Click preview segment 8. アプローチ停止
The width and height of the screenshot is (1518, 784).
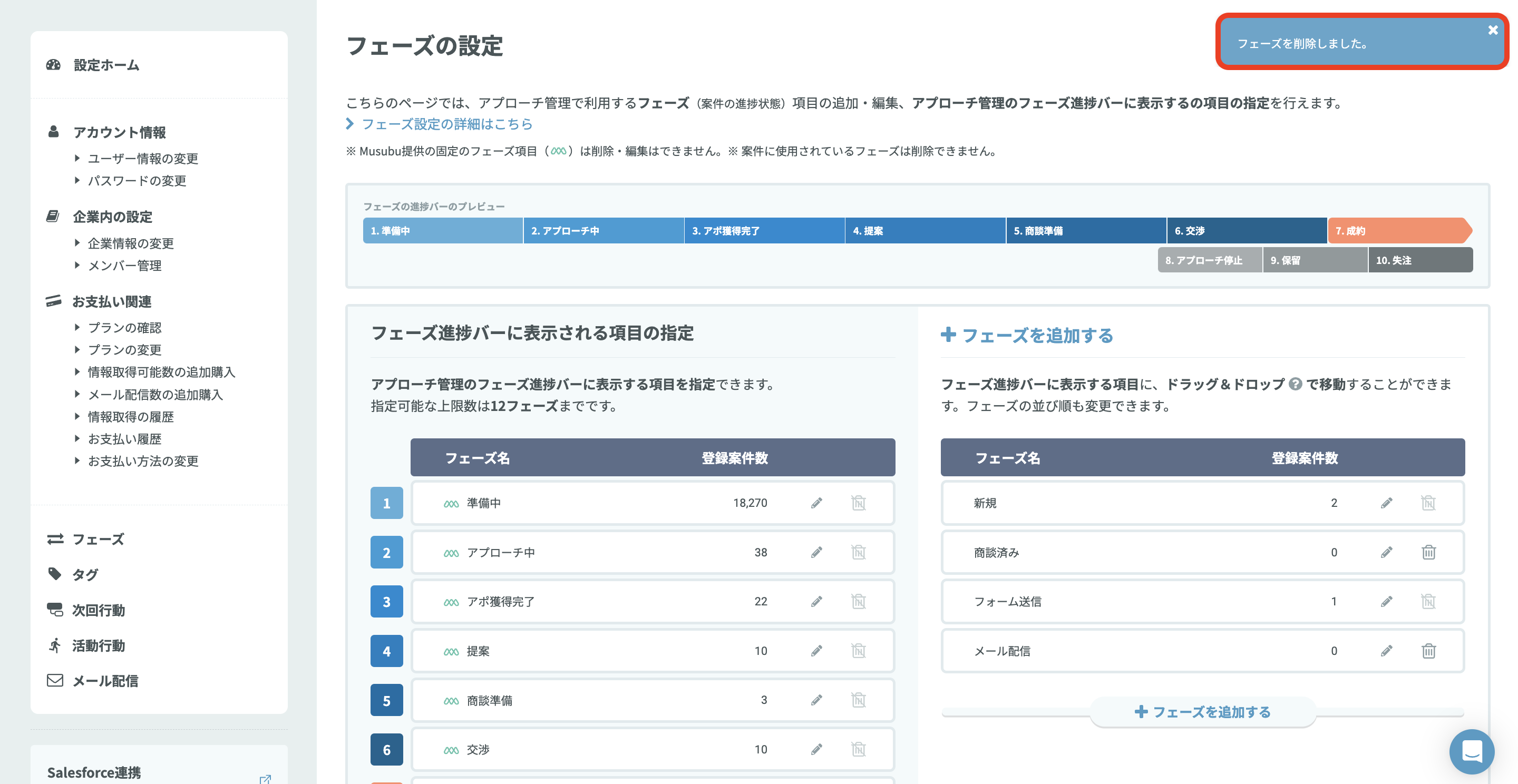1210,260
